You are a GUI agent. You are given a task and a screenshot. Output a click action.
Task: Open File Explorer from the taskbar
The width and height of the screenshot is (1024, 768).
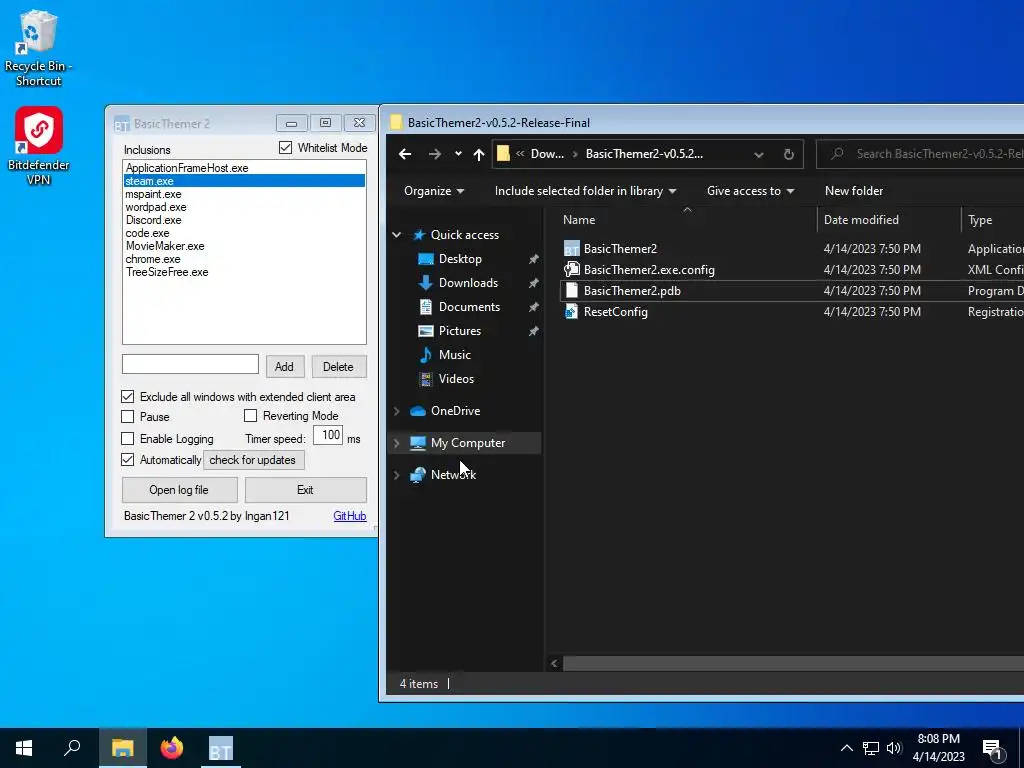[x=122, y=748]
